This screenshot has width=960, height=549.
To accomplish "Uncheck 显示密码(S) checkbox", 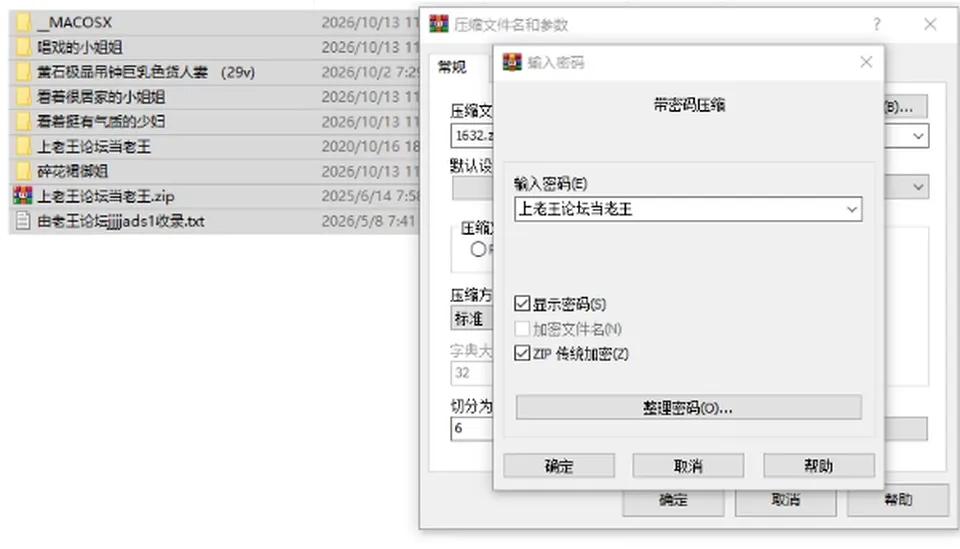I will pos(522,304).
